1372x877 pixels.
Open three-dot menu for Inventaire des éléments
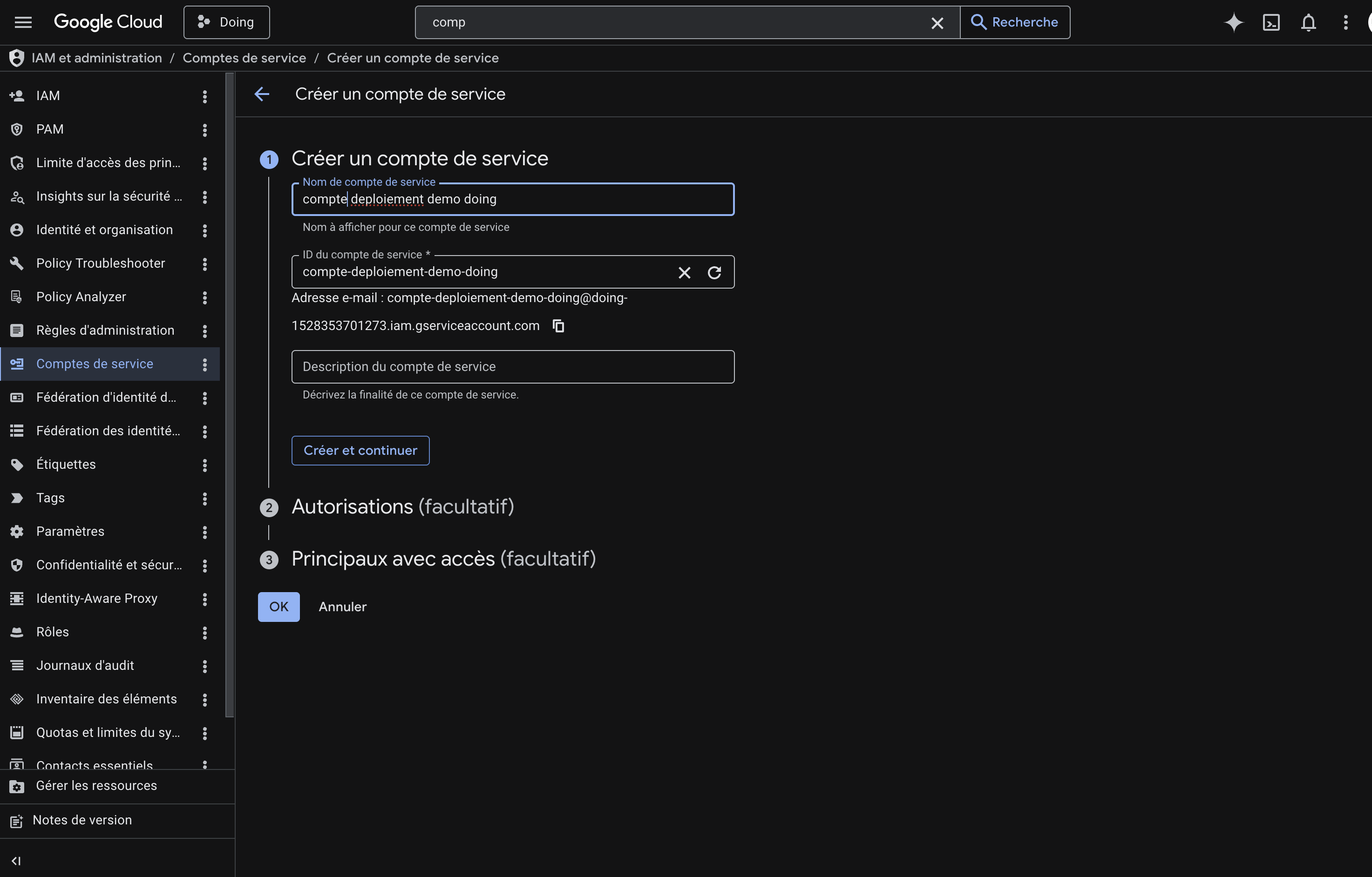[x=204, y=700]
